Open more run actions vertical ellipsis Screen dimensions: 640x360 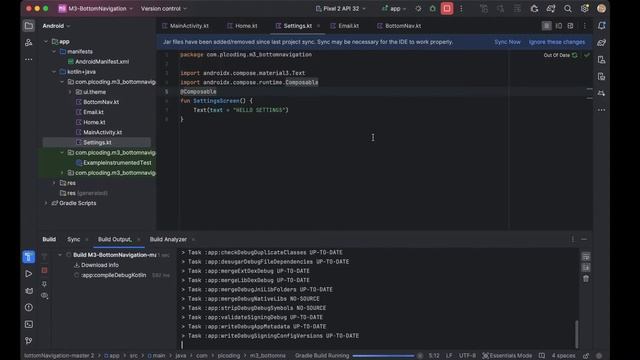click(x=461, y=9)
